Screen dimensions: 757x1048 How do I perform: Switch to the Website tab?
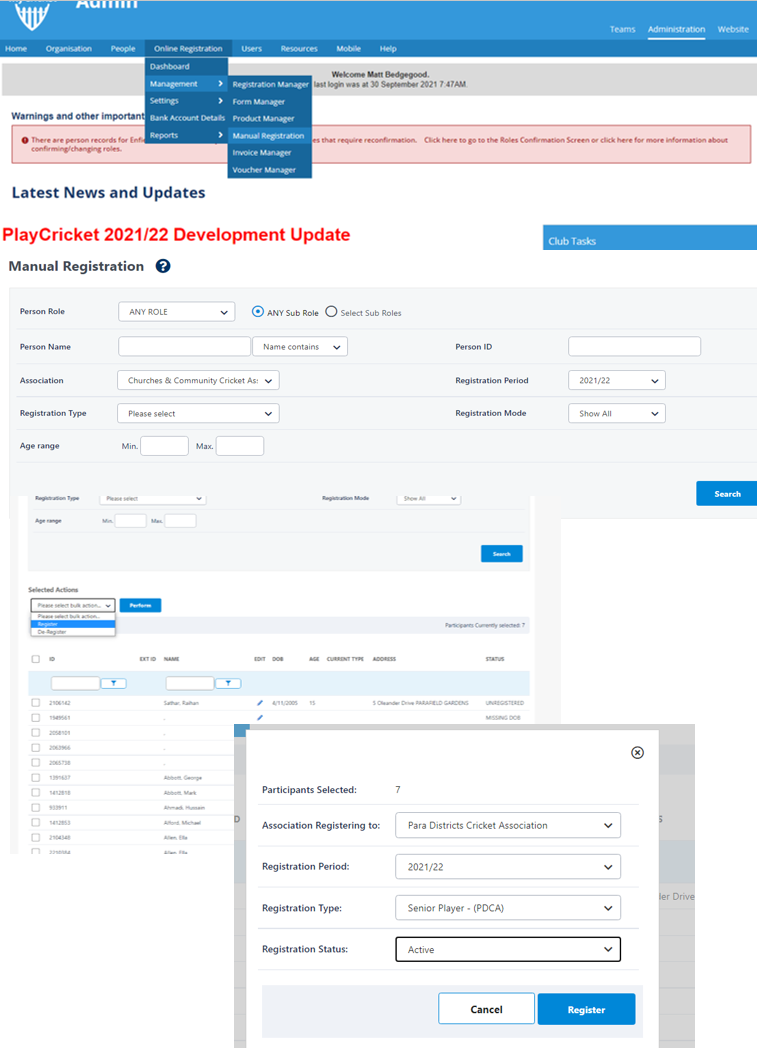pos(733,29)
